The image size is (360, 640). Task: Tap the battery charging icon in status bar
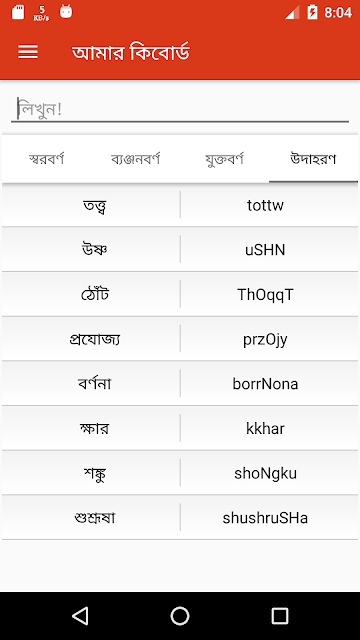click(312, 12)
